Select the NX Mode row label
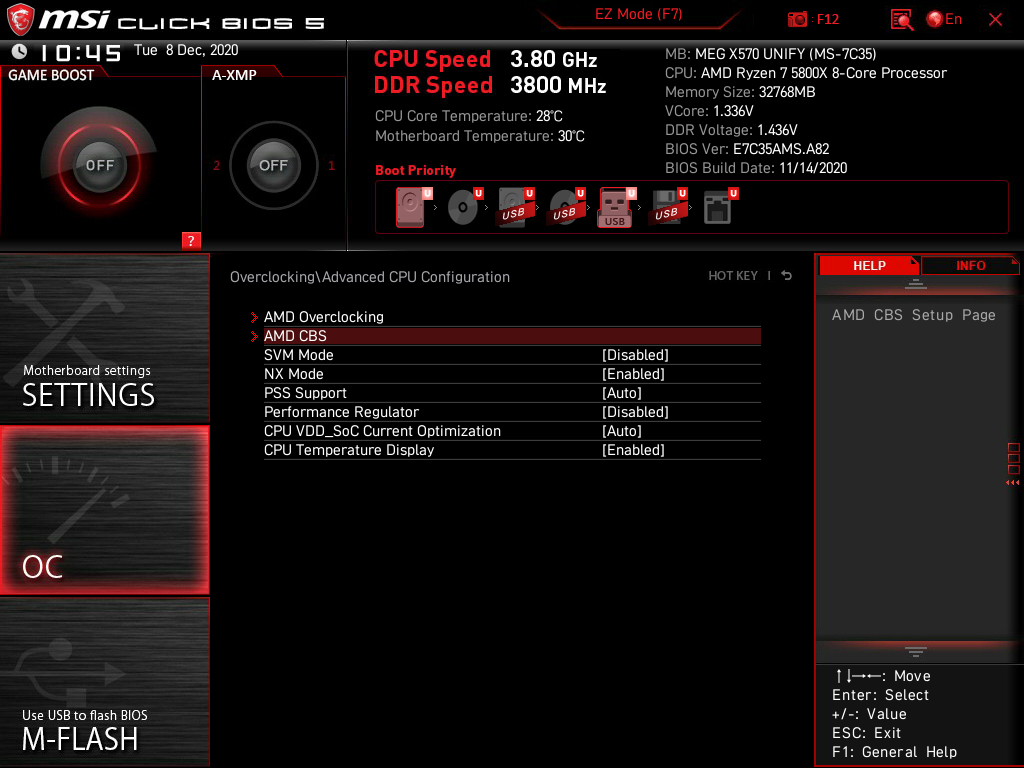 tap(293, 374)
